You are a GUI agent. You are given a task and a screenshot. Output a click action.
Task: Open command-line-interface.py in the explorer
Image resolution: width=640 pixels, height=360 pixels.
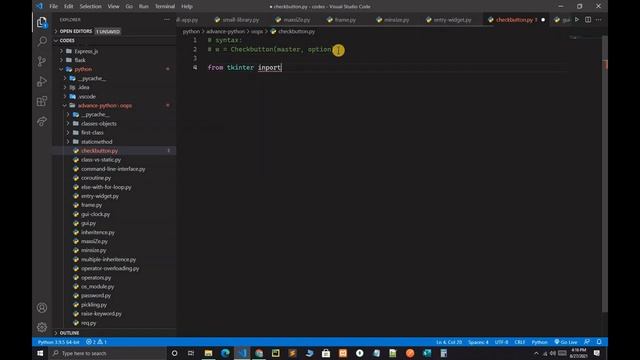[x=113, y=169]
